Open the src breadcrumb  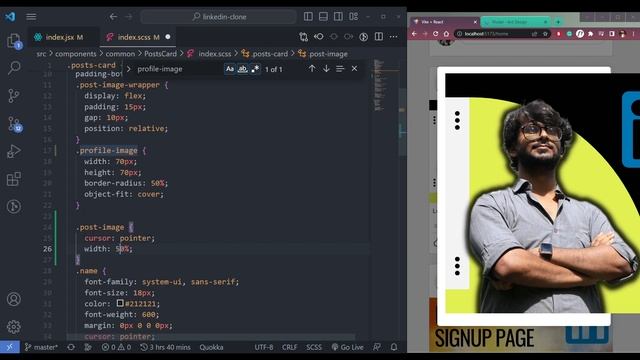[x=41, y=53]
